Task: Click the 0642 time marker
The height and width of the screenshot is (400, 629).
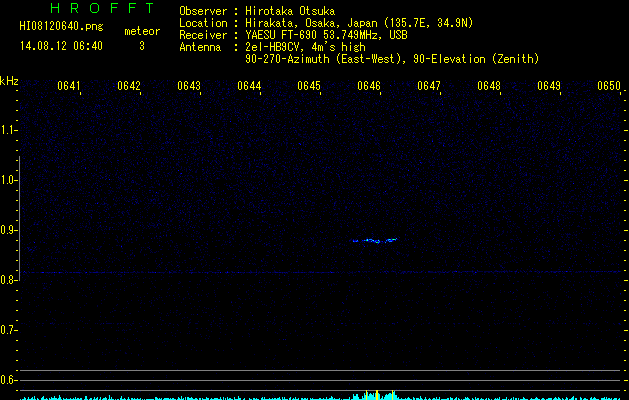Action: point(129,86)
